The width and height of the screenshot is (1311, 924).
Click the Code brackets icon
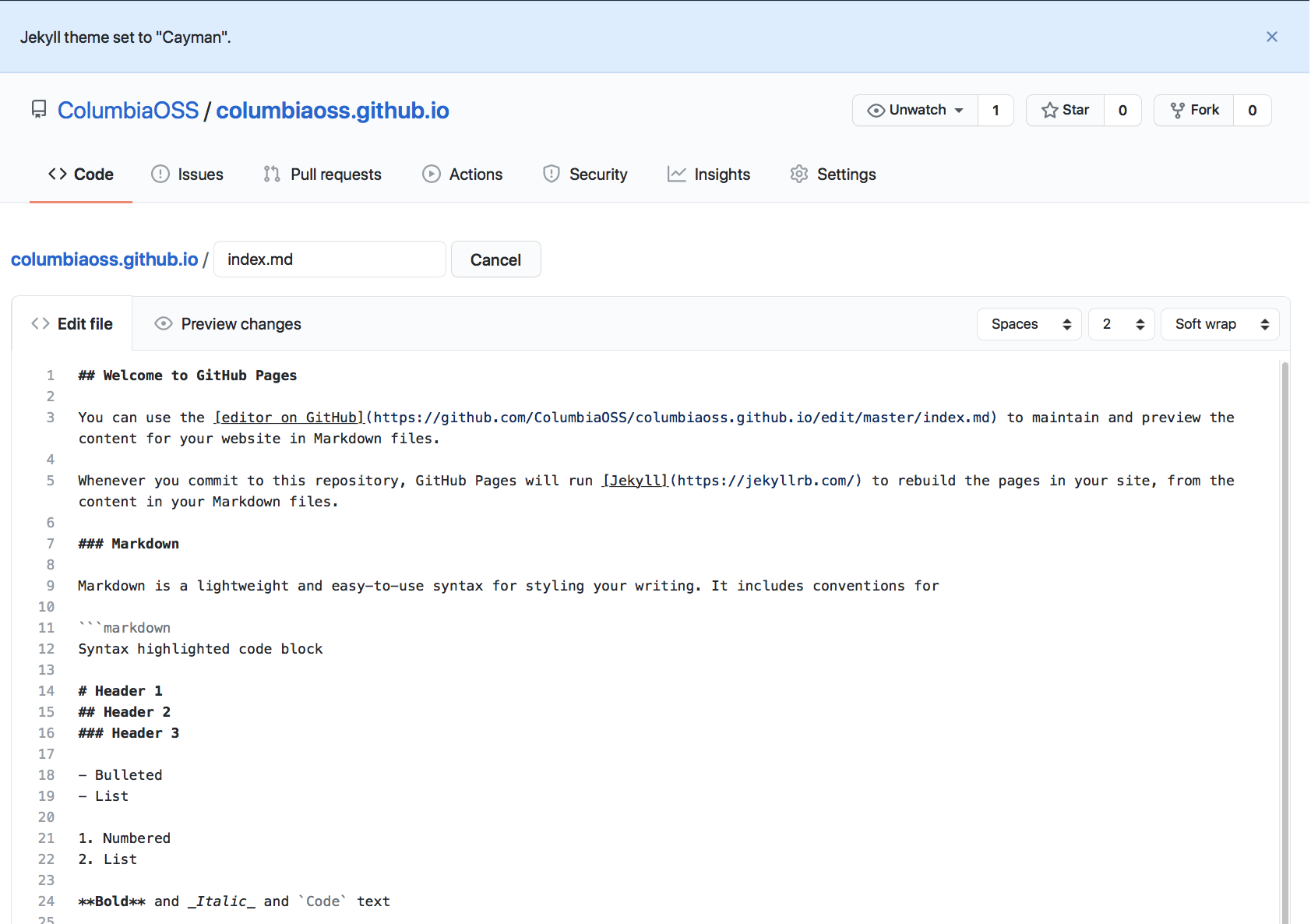[58, 174]
